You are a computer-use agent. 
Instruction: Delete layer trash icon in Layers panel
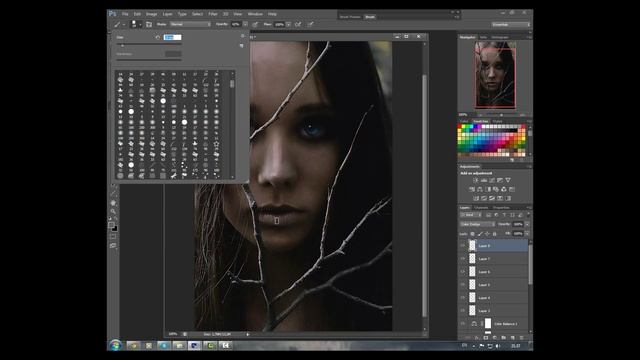coord(521,338)
